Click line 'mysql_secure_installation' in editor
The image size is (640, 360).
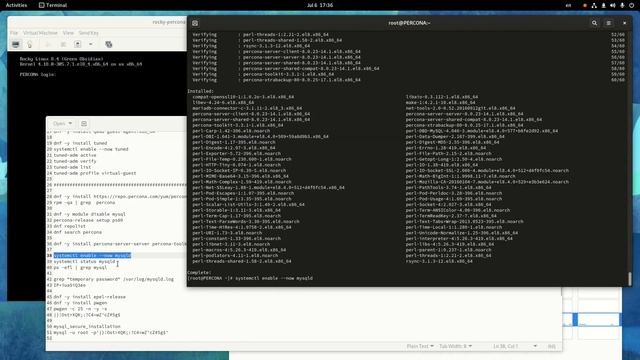tap(87, 326)
